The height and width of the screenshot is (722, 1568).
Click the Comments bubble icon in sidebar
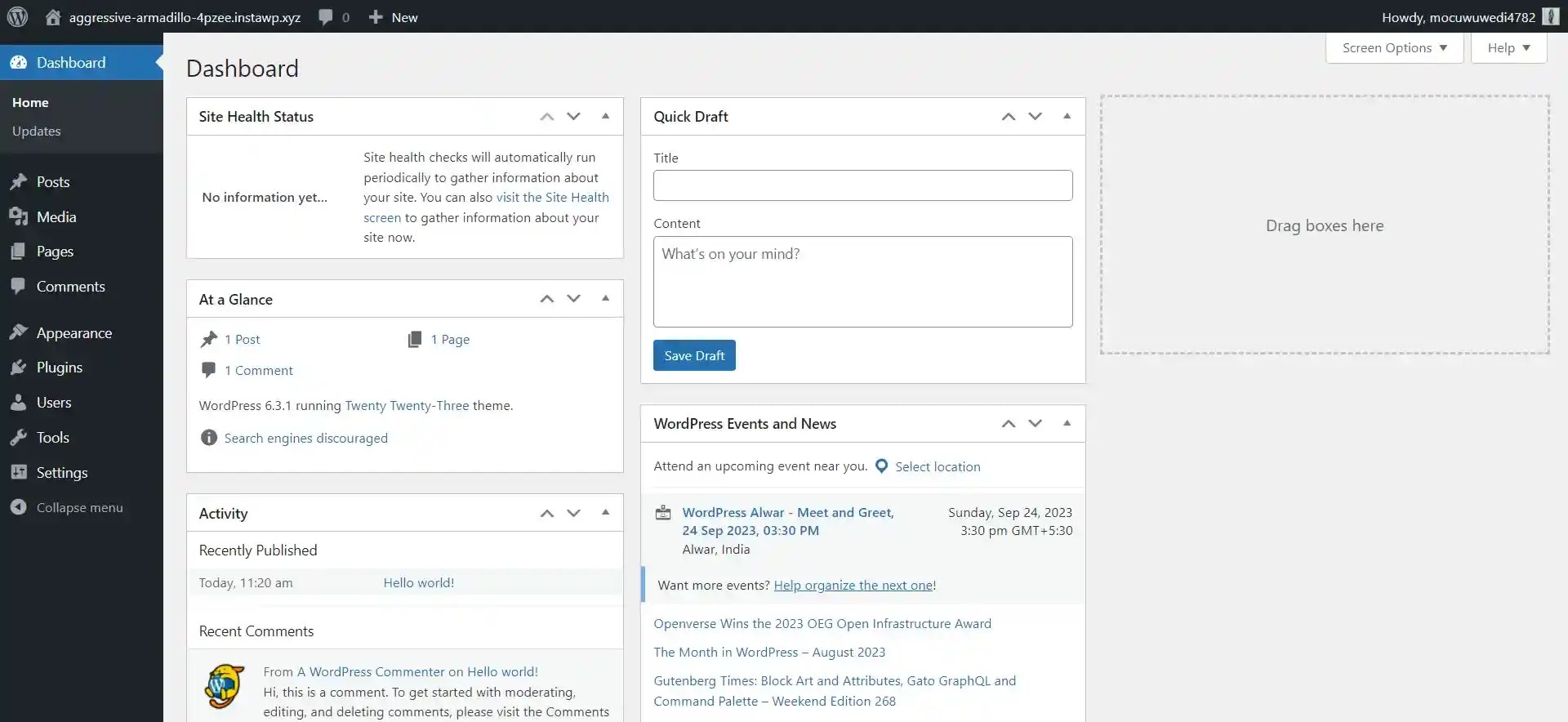point(18,286)
